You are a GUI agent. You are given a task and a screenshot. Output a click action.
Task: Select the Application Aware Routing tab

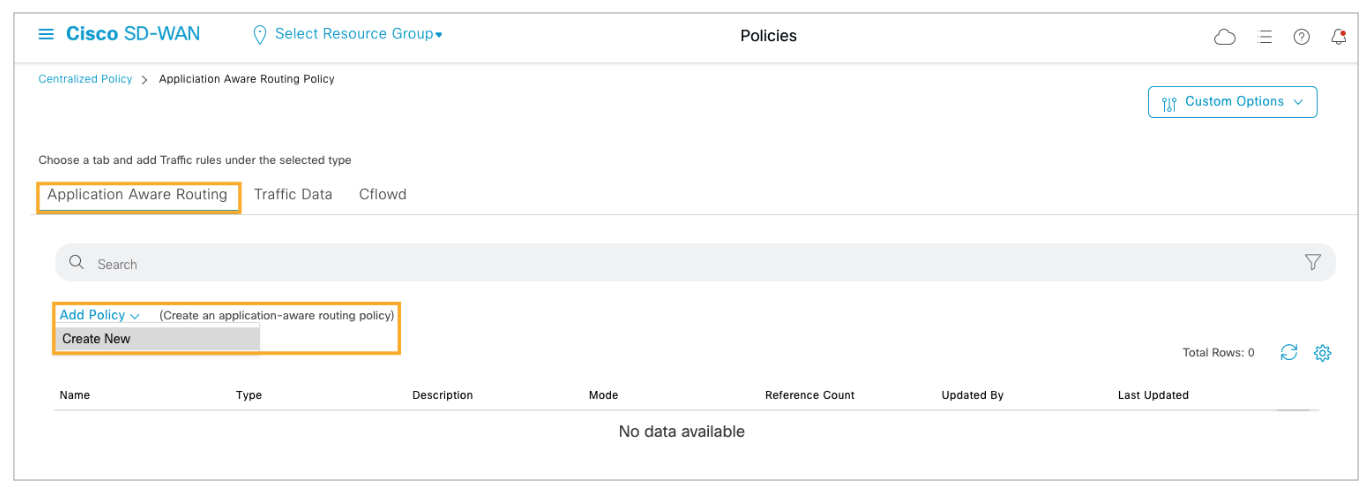click(x=138, y=194)
